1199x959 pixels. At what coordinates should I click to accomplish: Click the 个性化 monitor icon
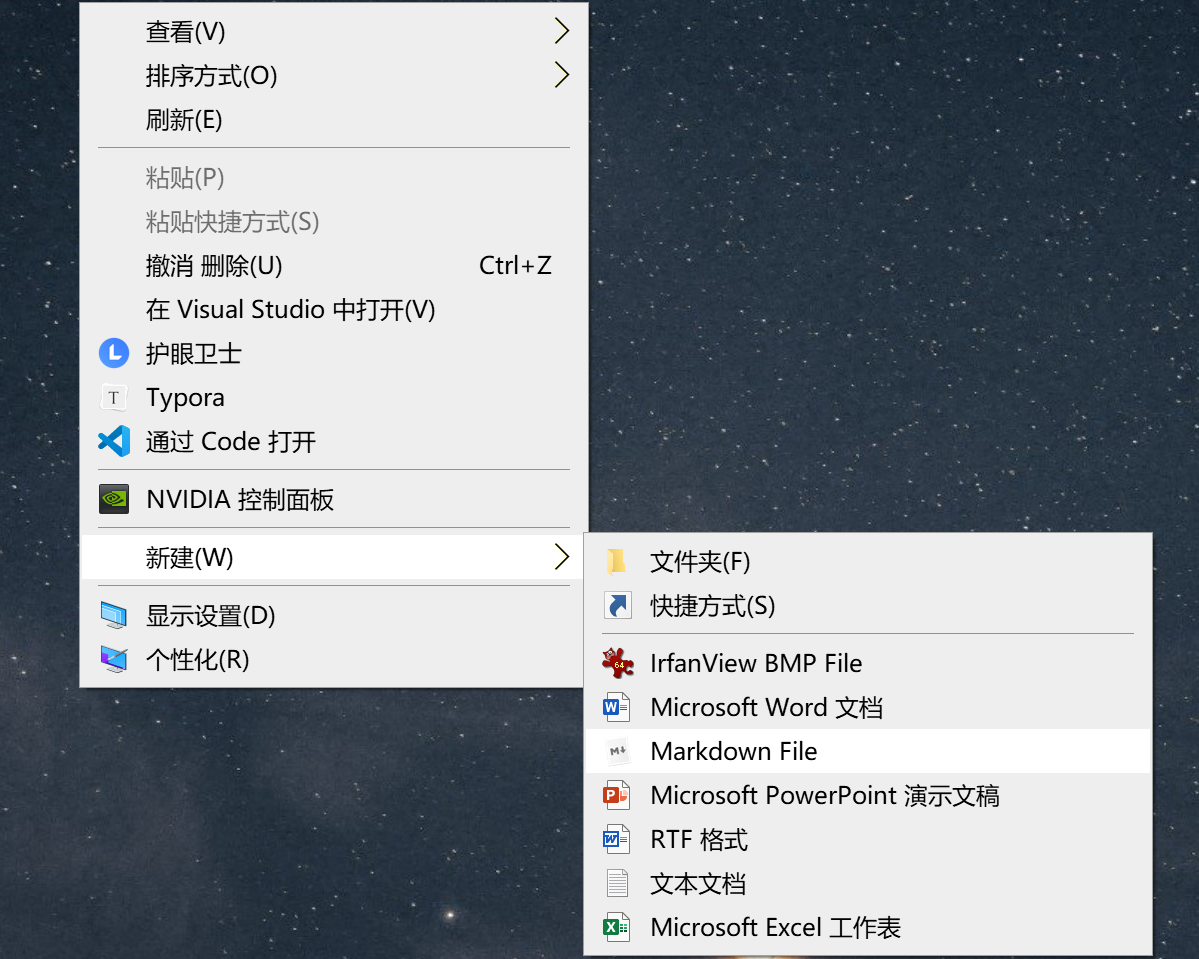114,659
